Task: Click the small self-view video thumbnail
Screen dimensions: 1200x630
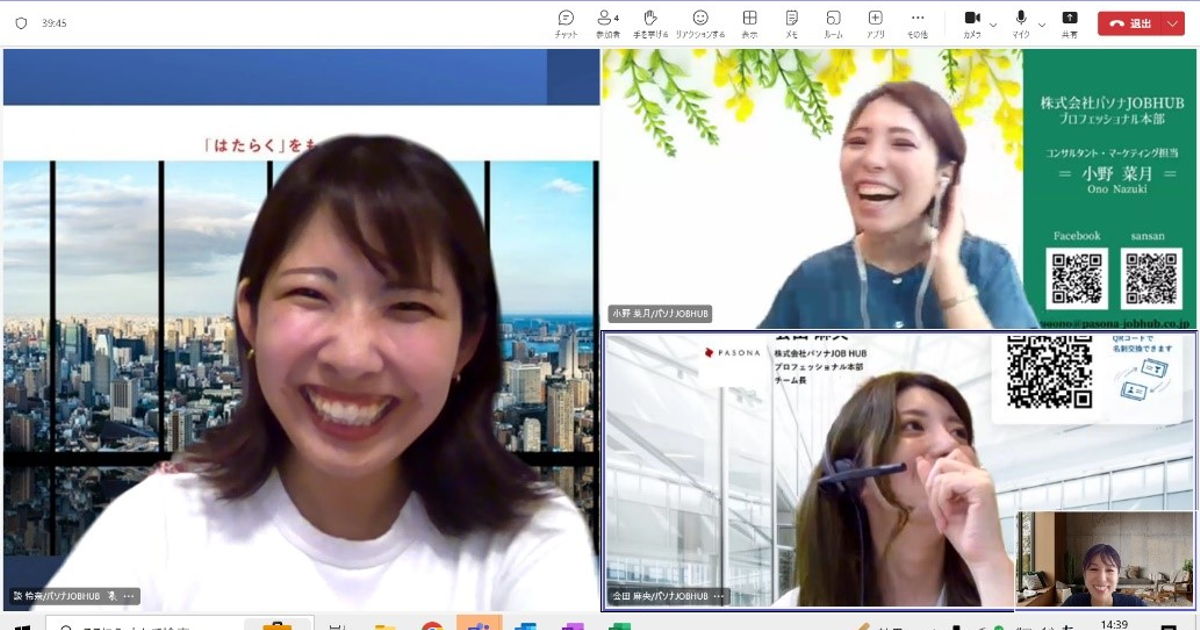Action: pos(1105,559)
